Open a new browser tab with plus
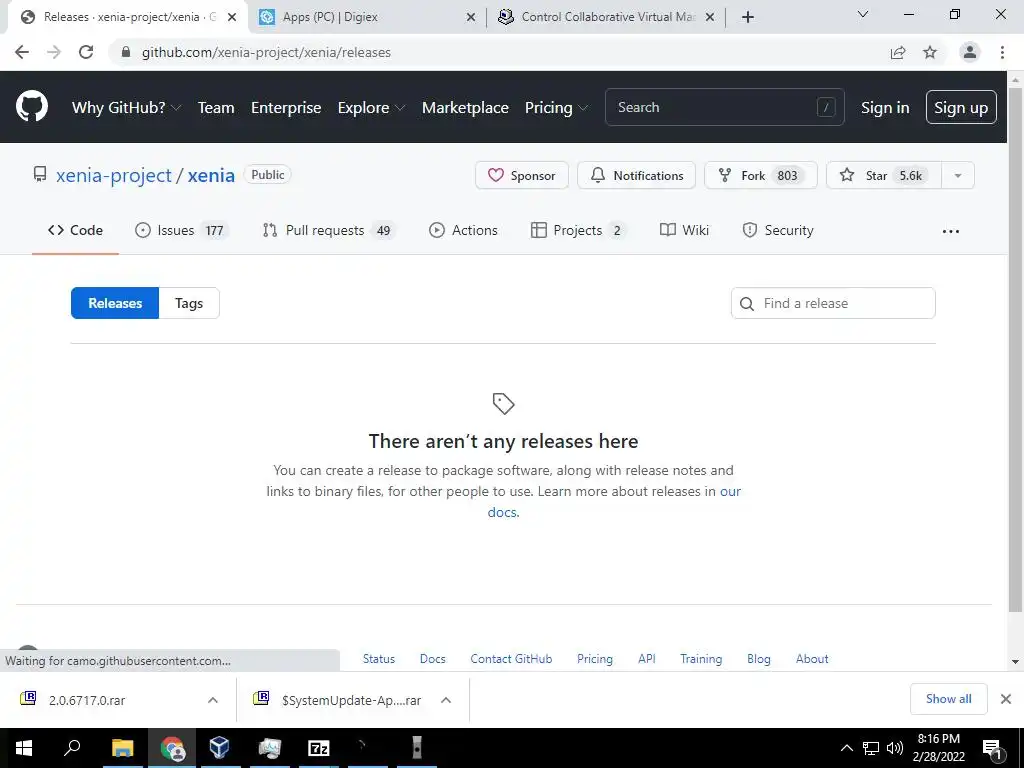 [x=748, y=17]
